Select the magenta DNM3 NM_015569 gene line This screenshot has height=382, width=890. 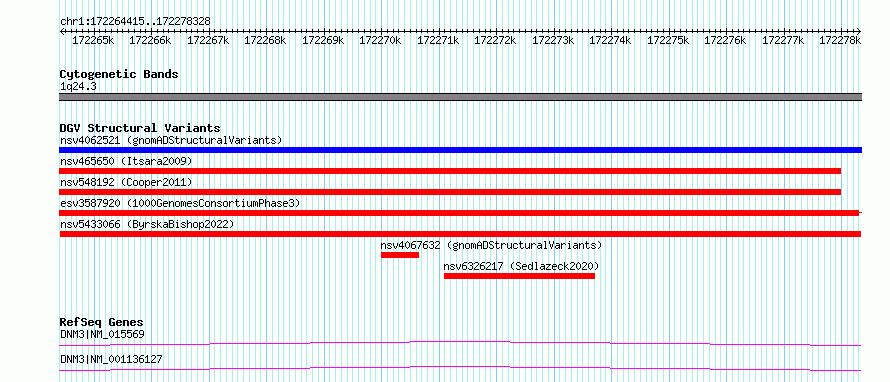460,343
